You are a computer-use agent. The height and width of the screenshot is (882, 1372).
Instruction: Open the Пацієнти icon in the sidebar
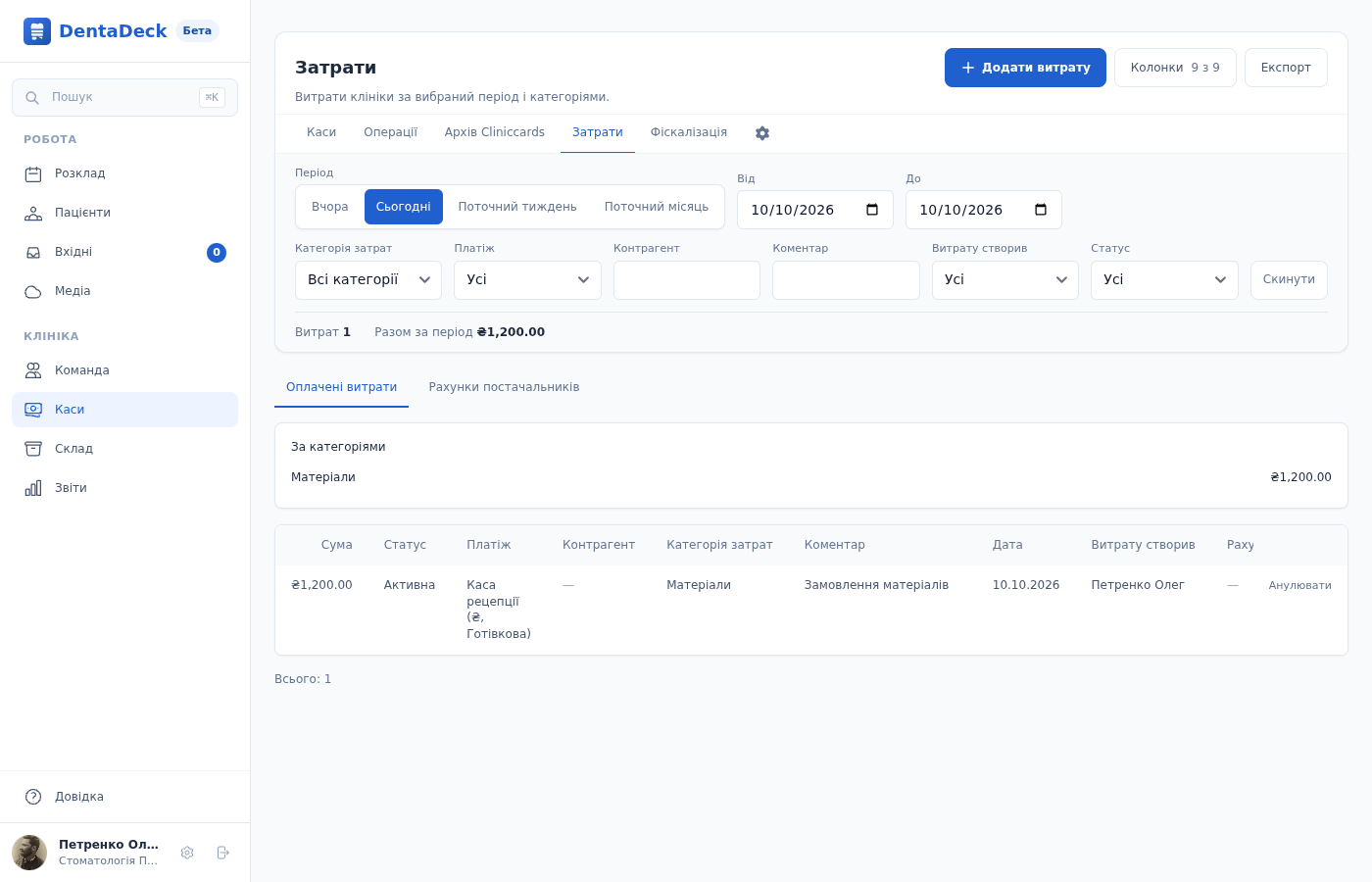33,214
